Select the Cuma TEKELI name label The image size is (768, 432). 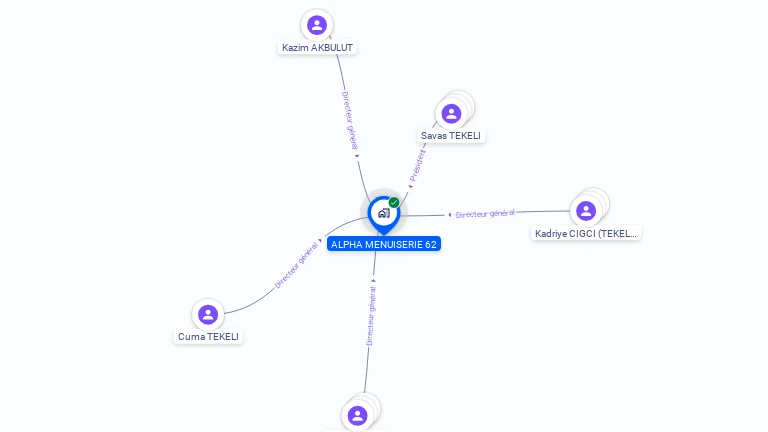tap(208, 336)
